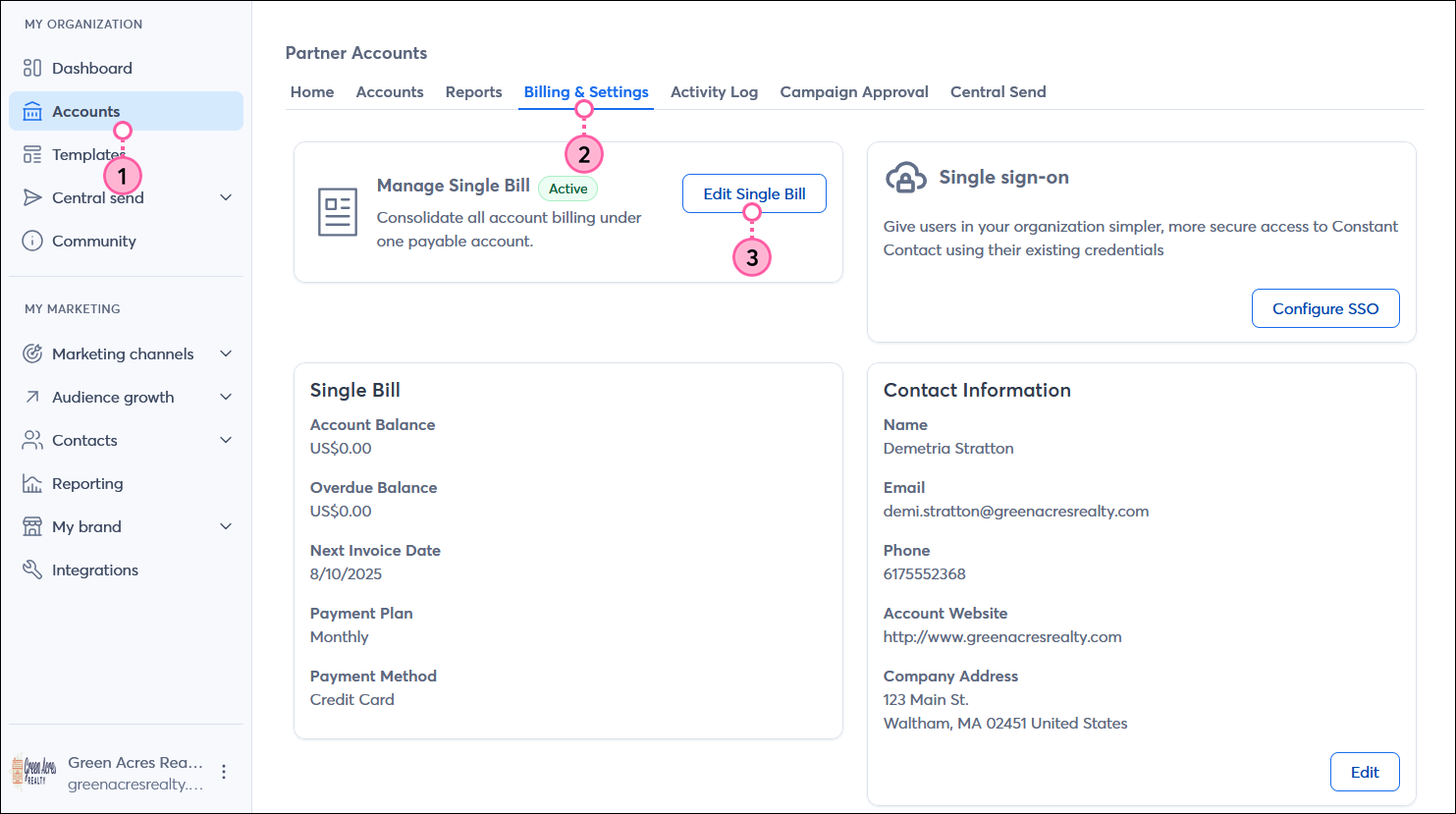The height and width of the screenshot is (814, 1456).
Task: Expand the Contacts chevron
Action: pos(226,440)
